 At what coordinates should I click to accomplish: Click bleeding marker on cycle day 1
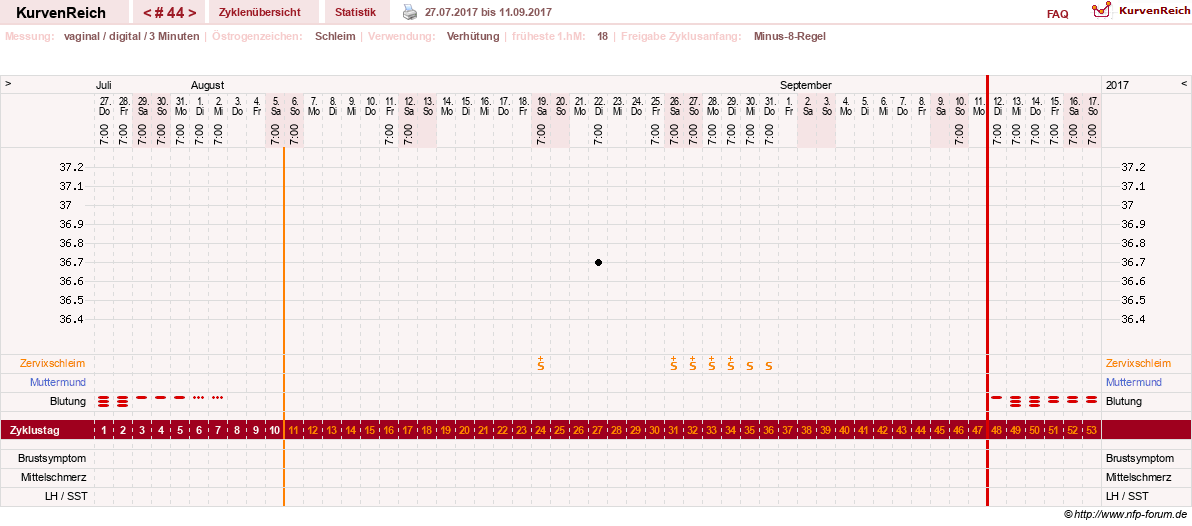(104, 401)
